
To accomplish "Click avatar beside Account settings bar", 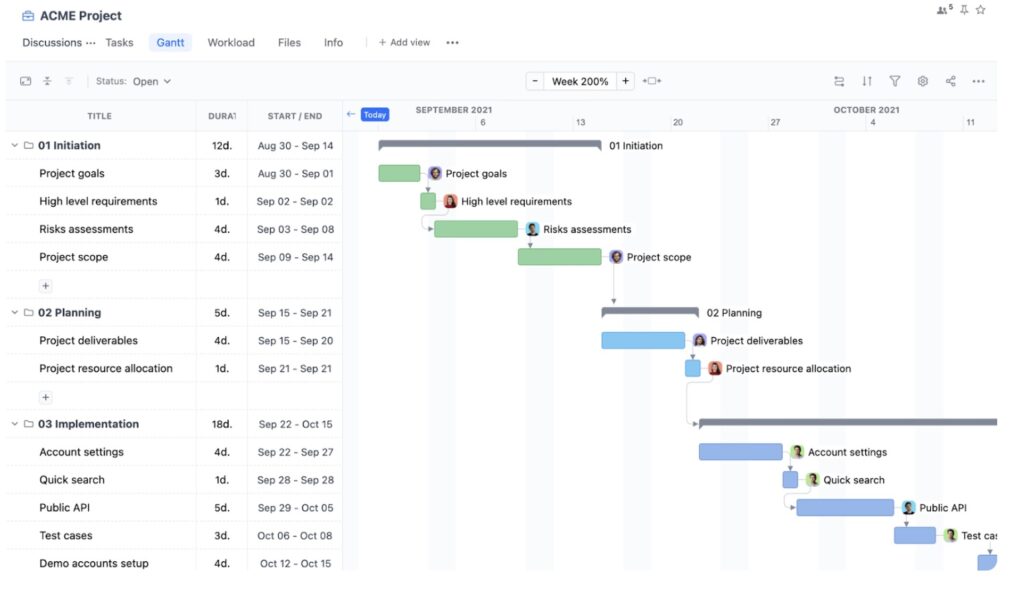I will (x=797, y=452).
